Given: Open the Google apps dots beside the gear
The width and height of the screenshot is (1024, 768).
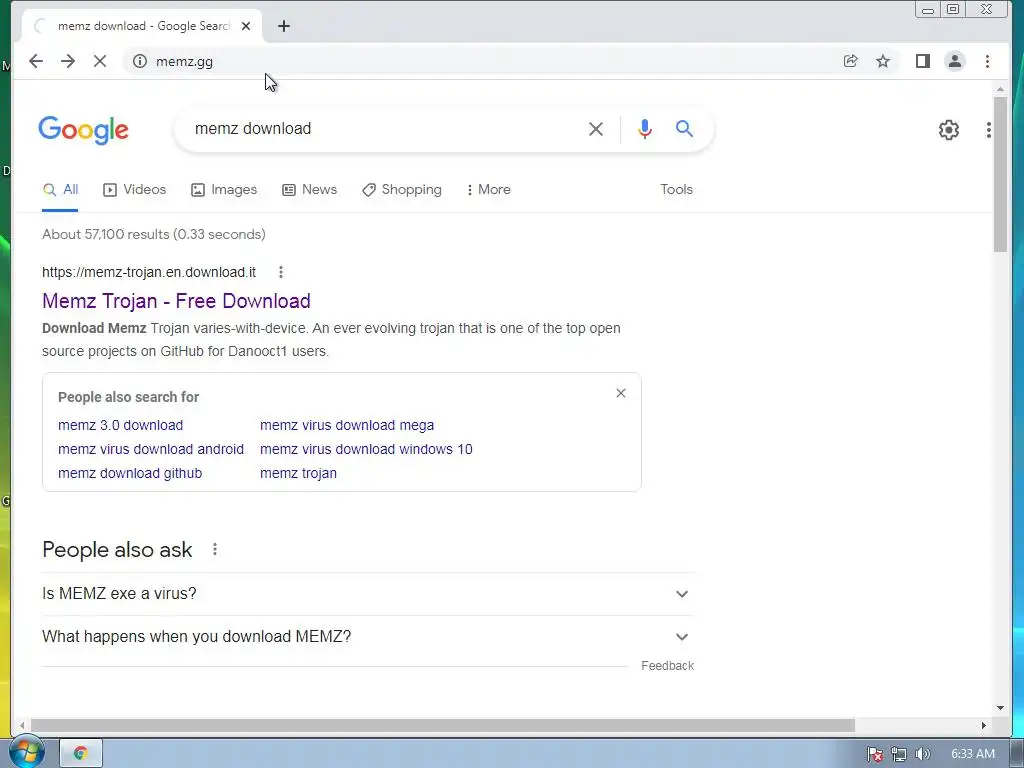Looking at the screenshot, I should [x=989, y=130].
